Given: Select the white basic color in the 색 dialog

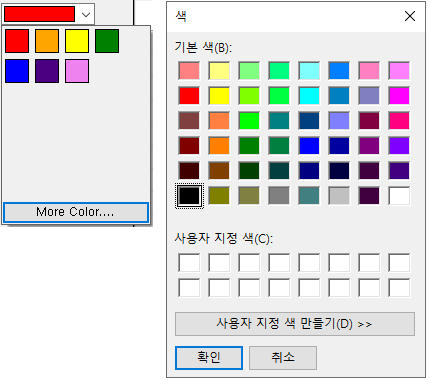Looking at the screenshot, I should [x=399, y=196].
